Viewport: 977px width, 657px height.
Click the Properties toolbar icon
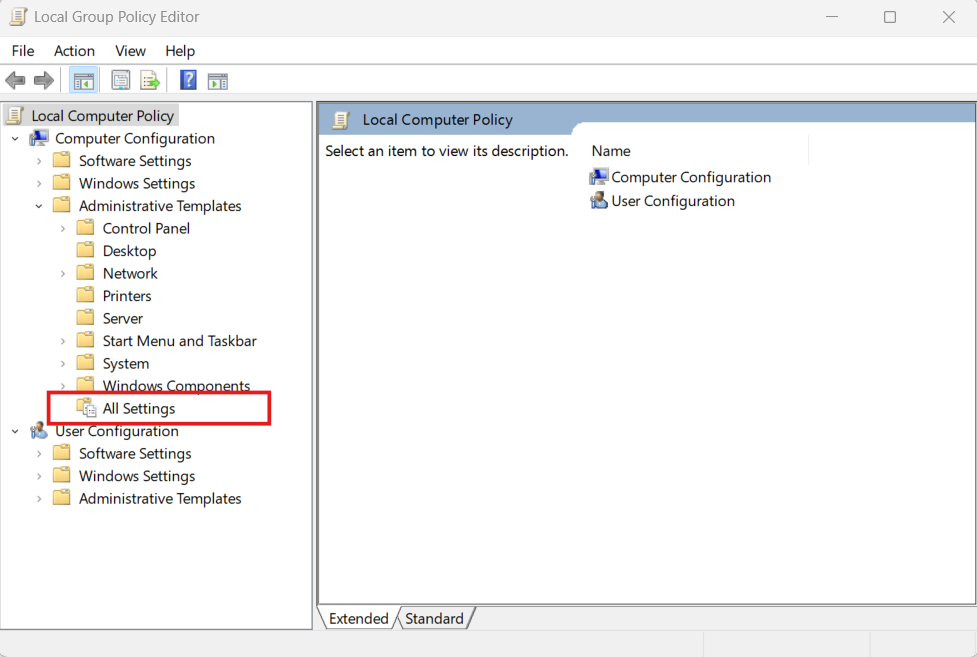tap(120, 80)
